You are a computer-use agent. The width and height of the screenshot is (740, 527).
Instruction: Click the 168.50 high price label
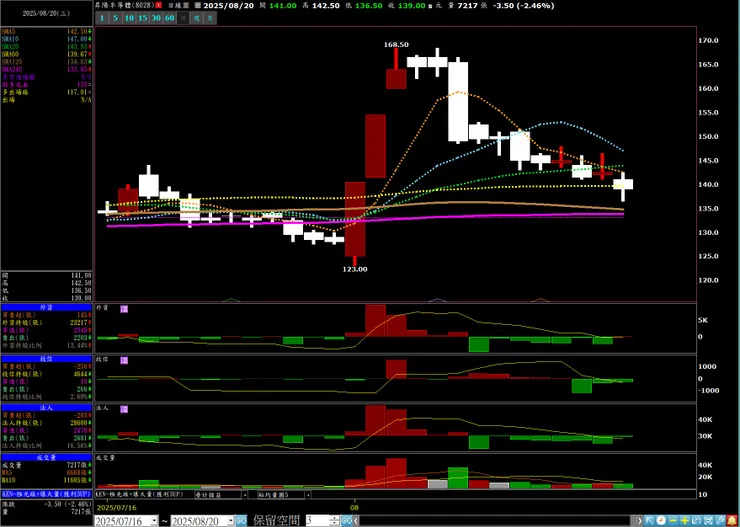point(396,44)
